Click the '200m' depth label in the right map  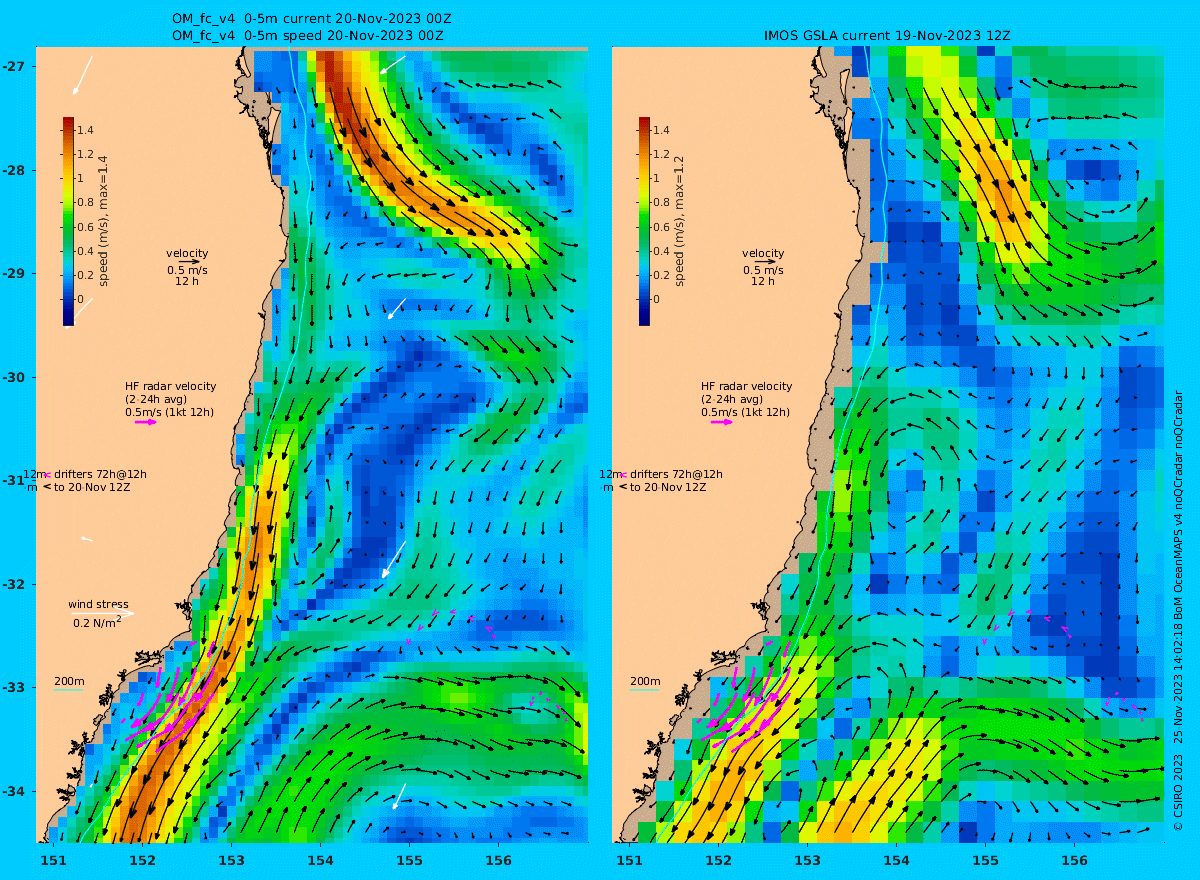[645, 681]
